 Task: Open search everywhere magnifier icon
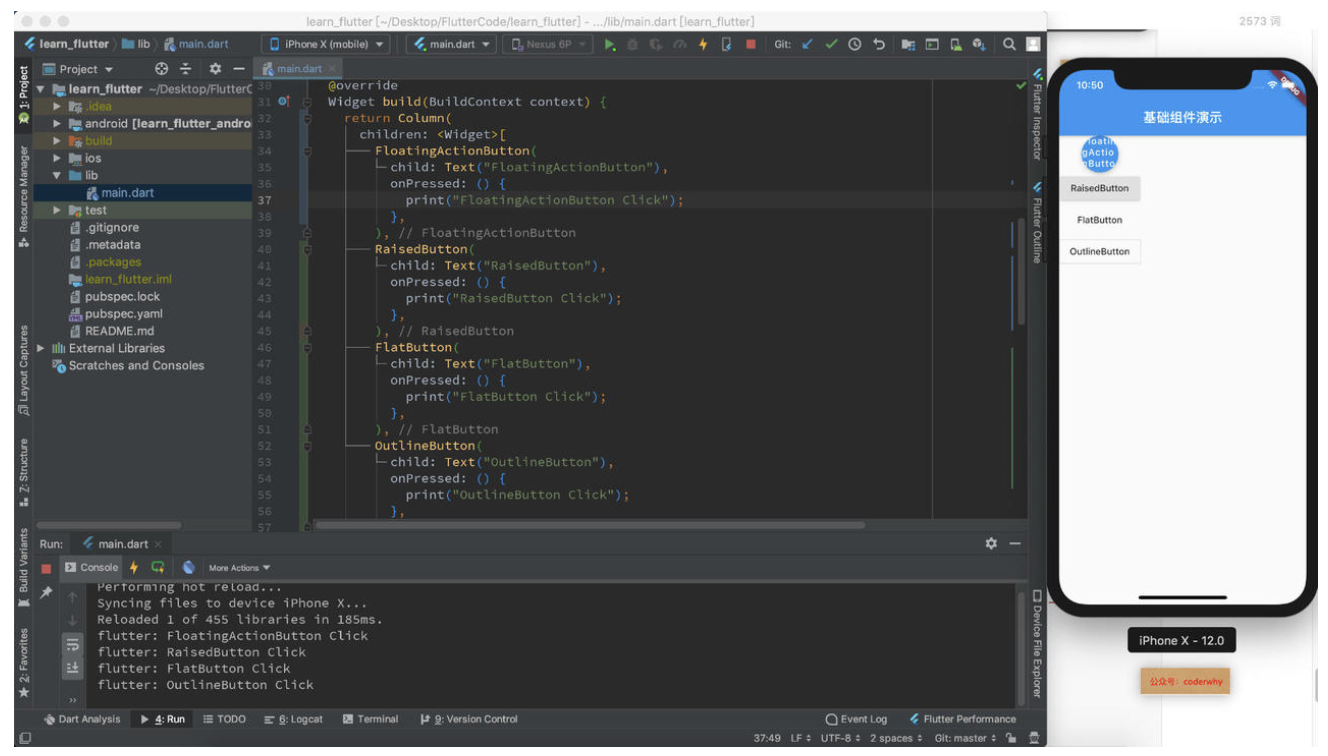pyautogui.click(x=1009, y=44)
